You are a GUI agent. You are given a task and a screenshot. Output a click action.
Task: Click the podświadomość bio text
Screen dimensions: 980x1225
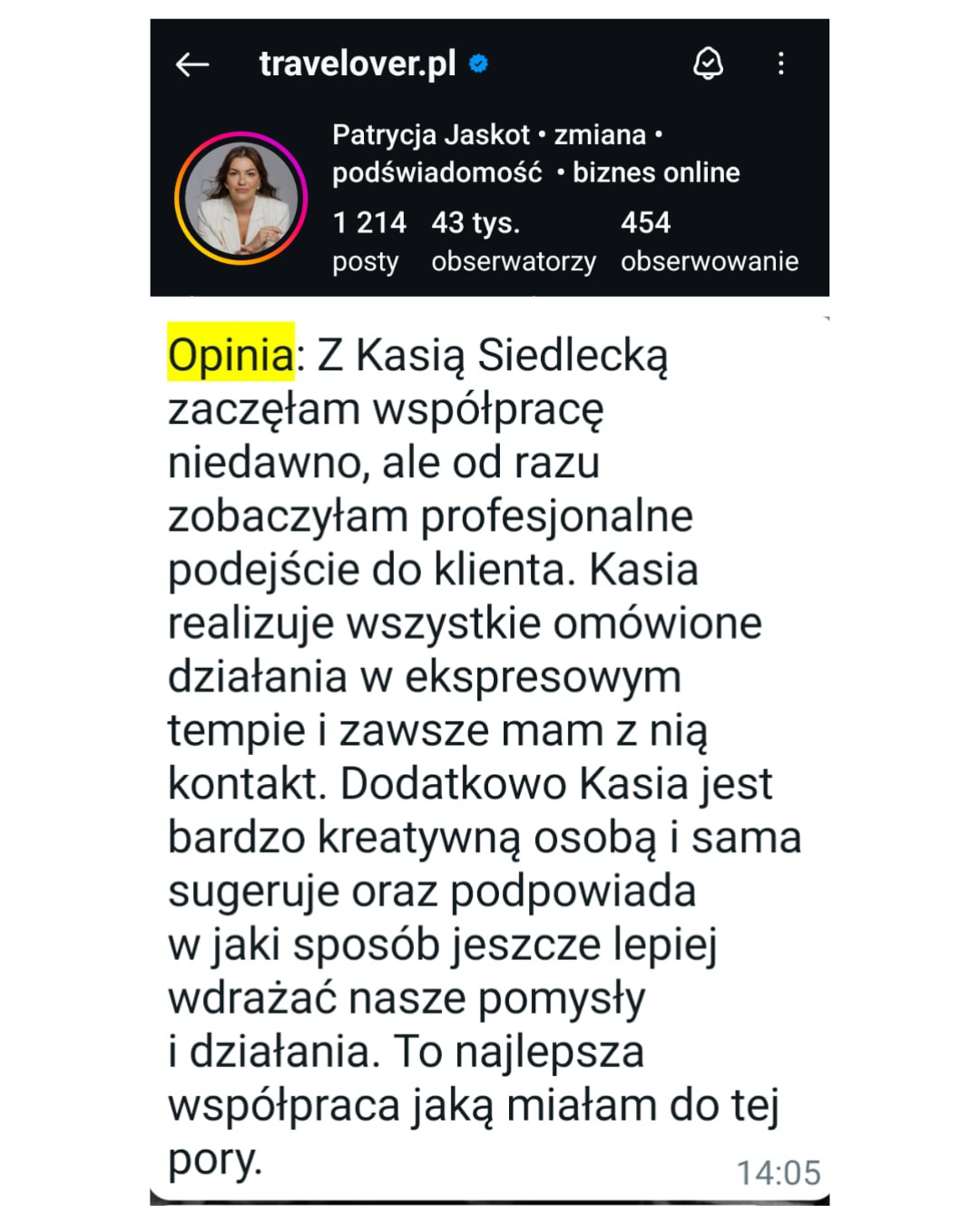click(437, 172)
